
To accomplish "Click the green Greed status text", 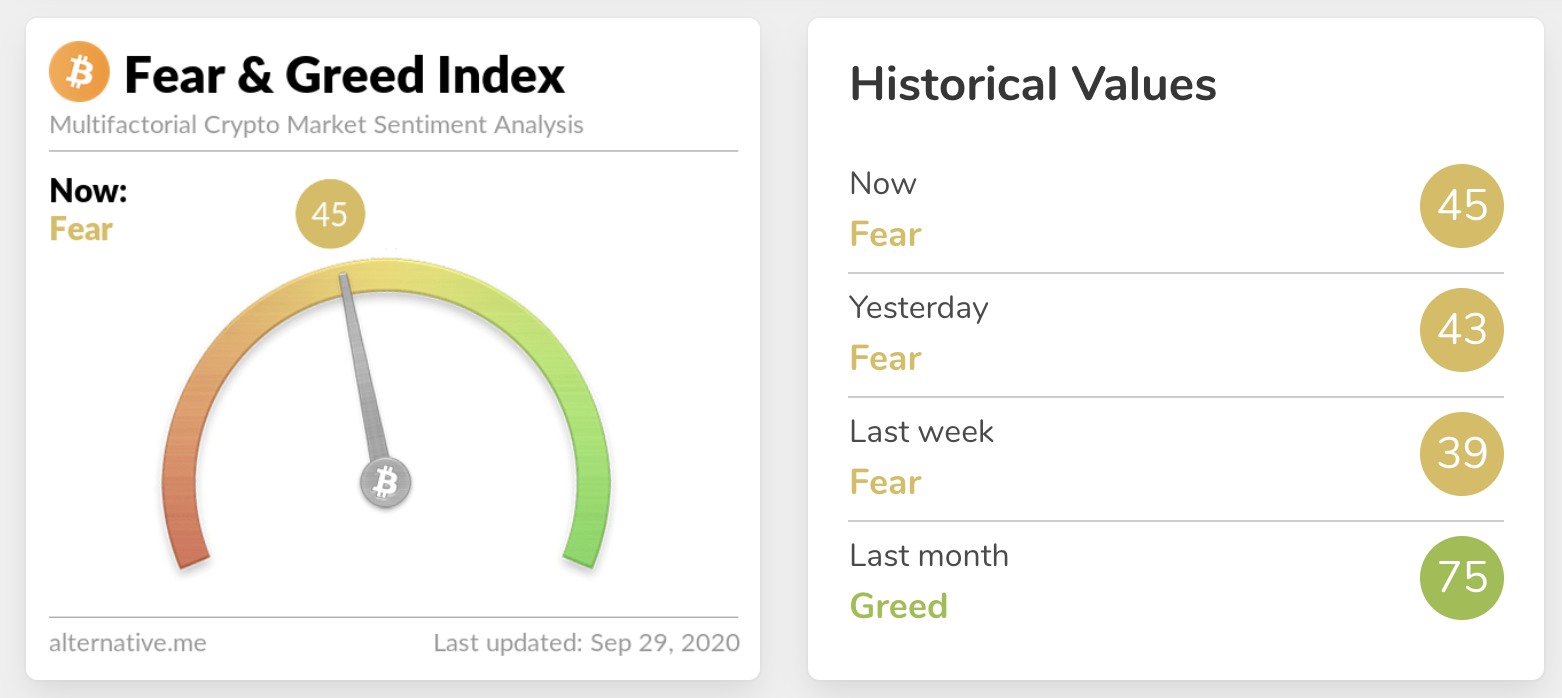I will pos(898,606).
